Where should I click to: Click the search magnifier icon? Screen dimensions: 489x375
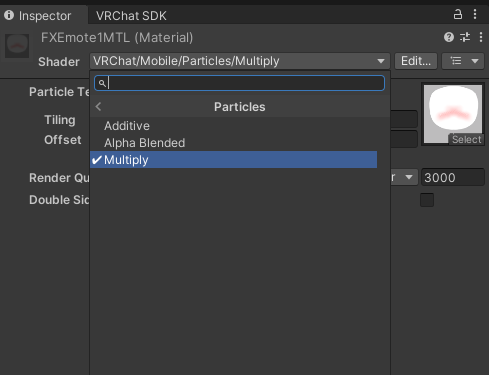pyautogui.click(x=102, y=83)
